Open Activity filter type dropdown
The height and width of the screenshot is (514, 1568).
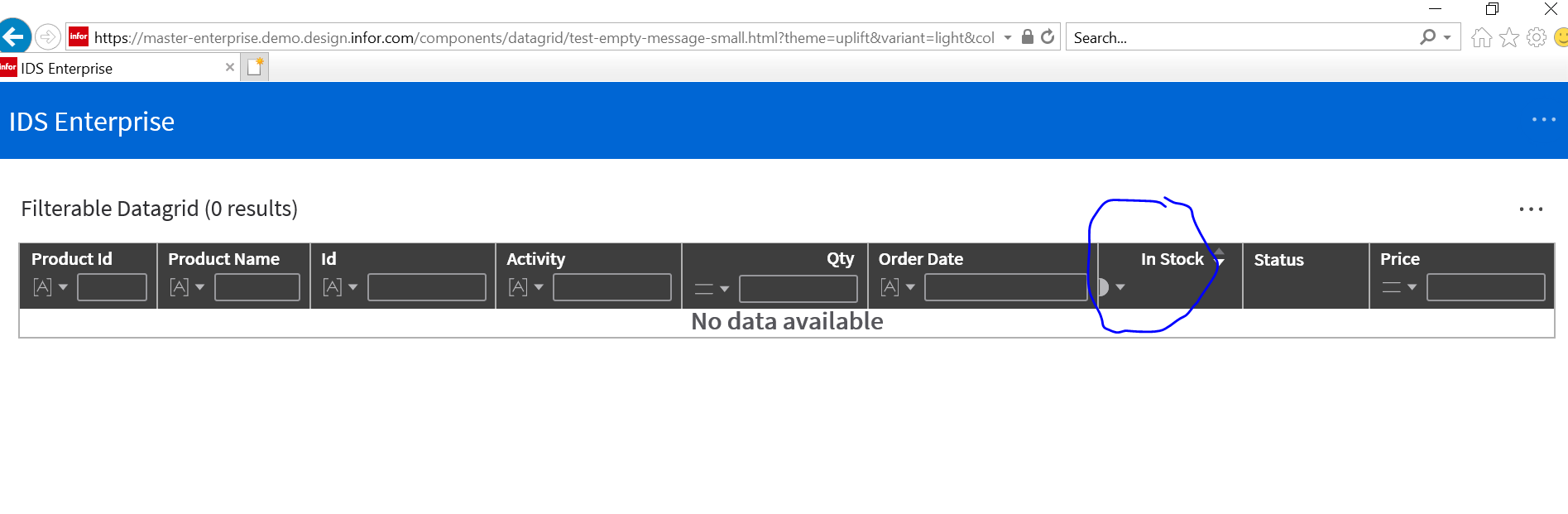pos(525,287)
